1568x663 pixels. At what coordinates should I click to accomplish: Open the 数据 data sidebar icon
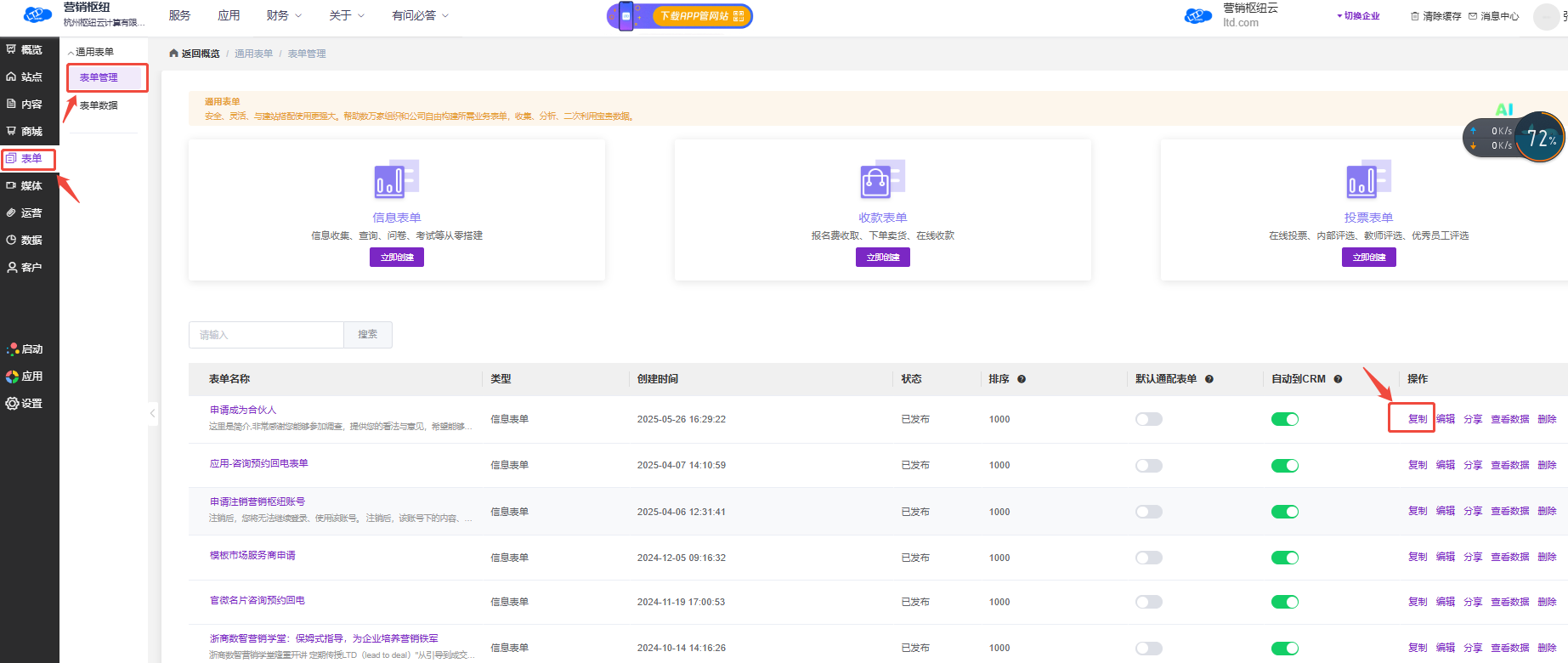click(x=12, y=240)
